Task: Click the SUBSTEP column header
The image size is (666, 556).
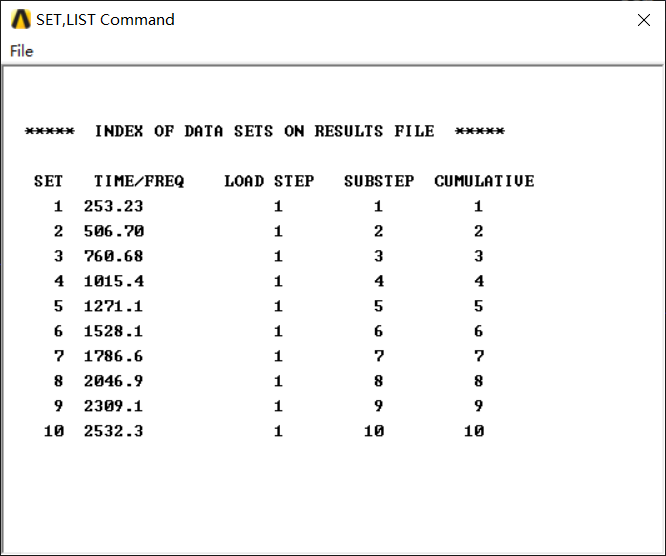Action: pos(379,181)
